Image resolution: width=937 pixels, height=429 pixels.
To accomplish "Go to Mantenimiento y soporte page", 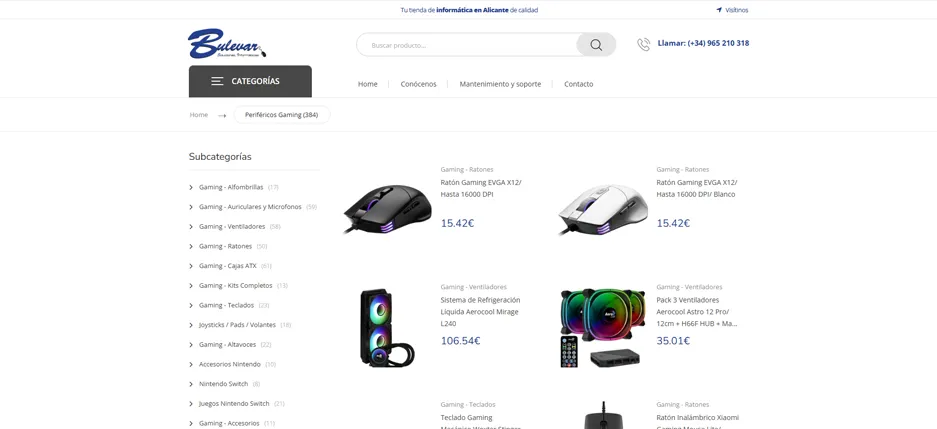I will click(500, 84).
